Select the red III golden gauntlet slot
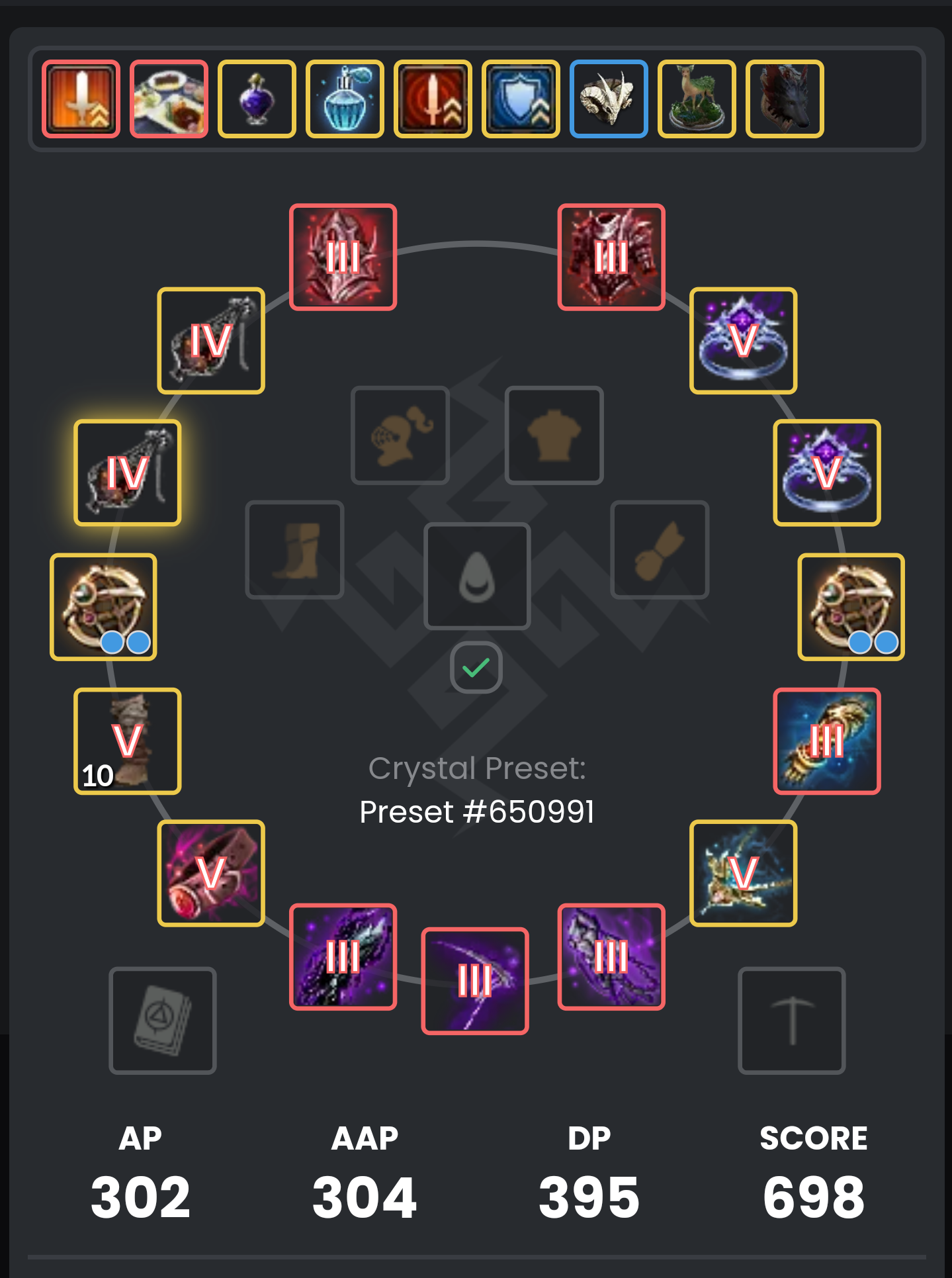Viewport: 952px width, 1278px height. [x=826, y=741]
